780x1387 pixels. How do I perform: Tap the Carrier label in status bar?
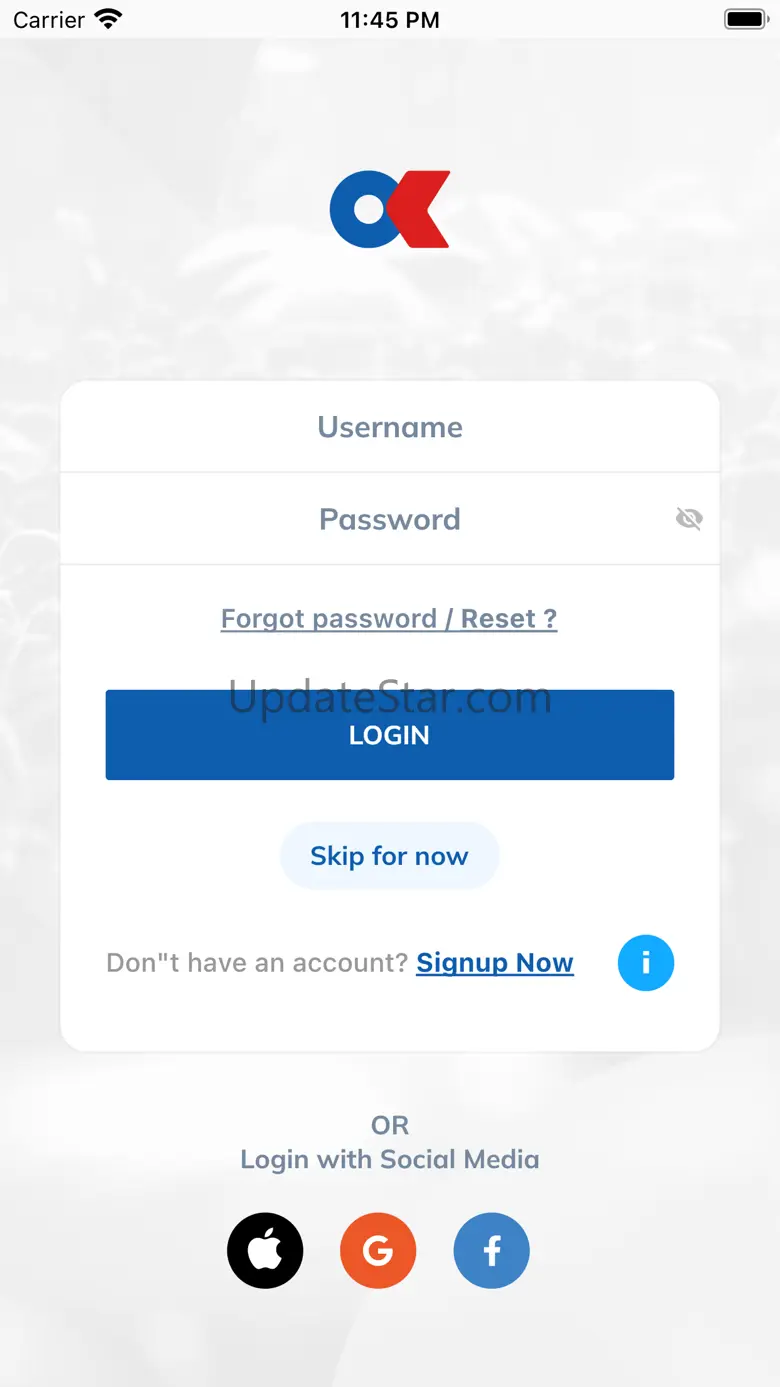tap(49, 20)
